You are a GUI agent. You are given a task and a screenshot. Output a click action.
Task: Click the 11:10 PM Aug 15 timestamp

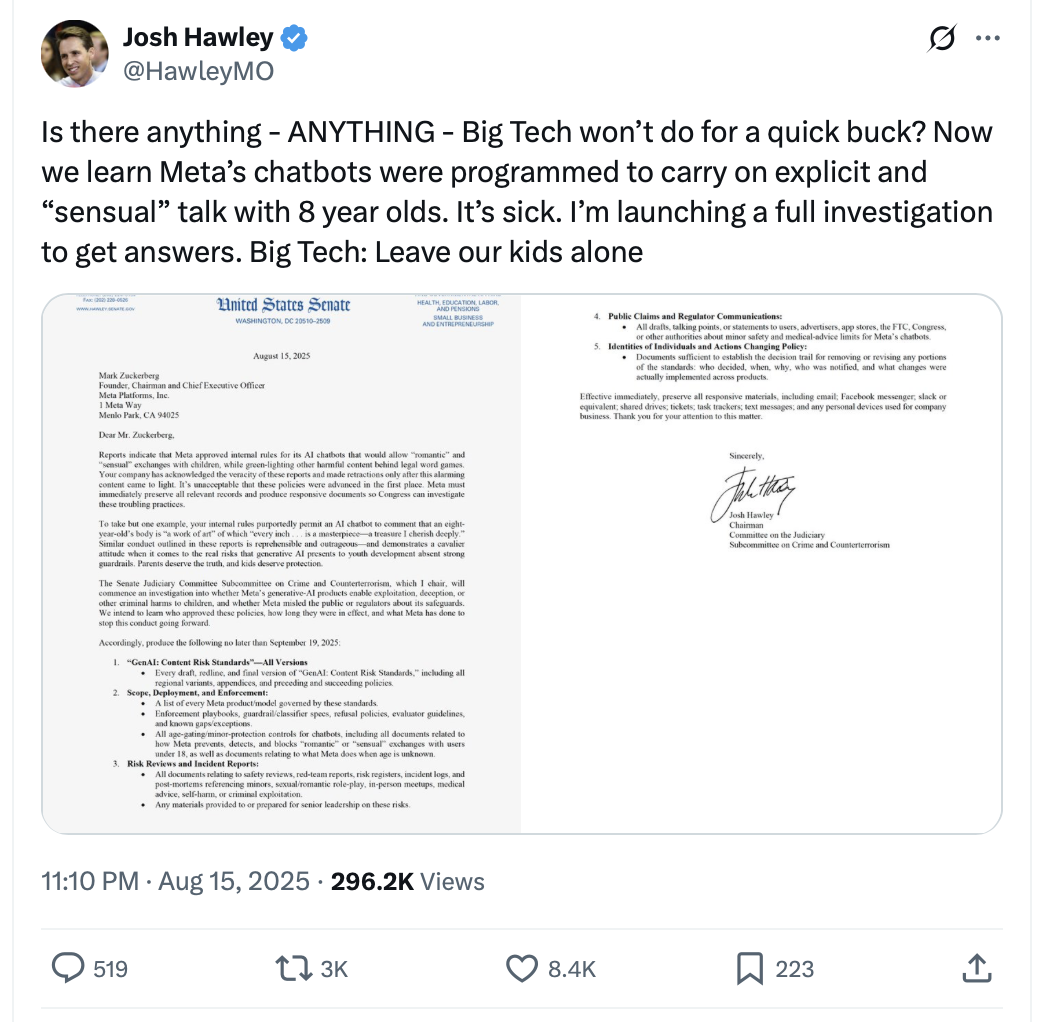click(175, 881)
